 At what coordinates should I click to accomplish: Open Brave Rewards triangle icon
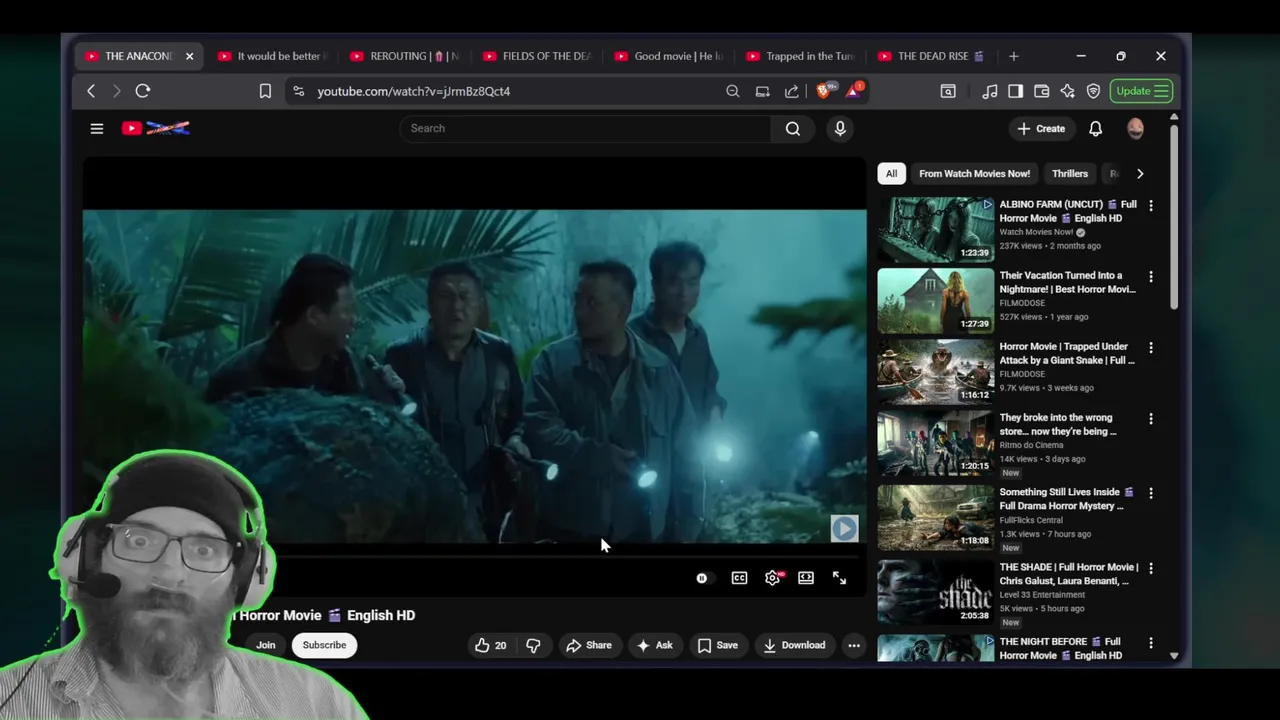[854, 91]
